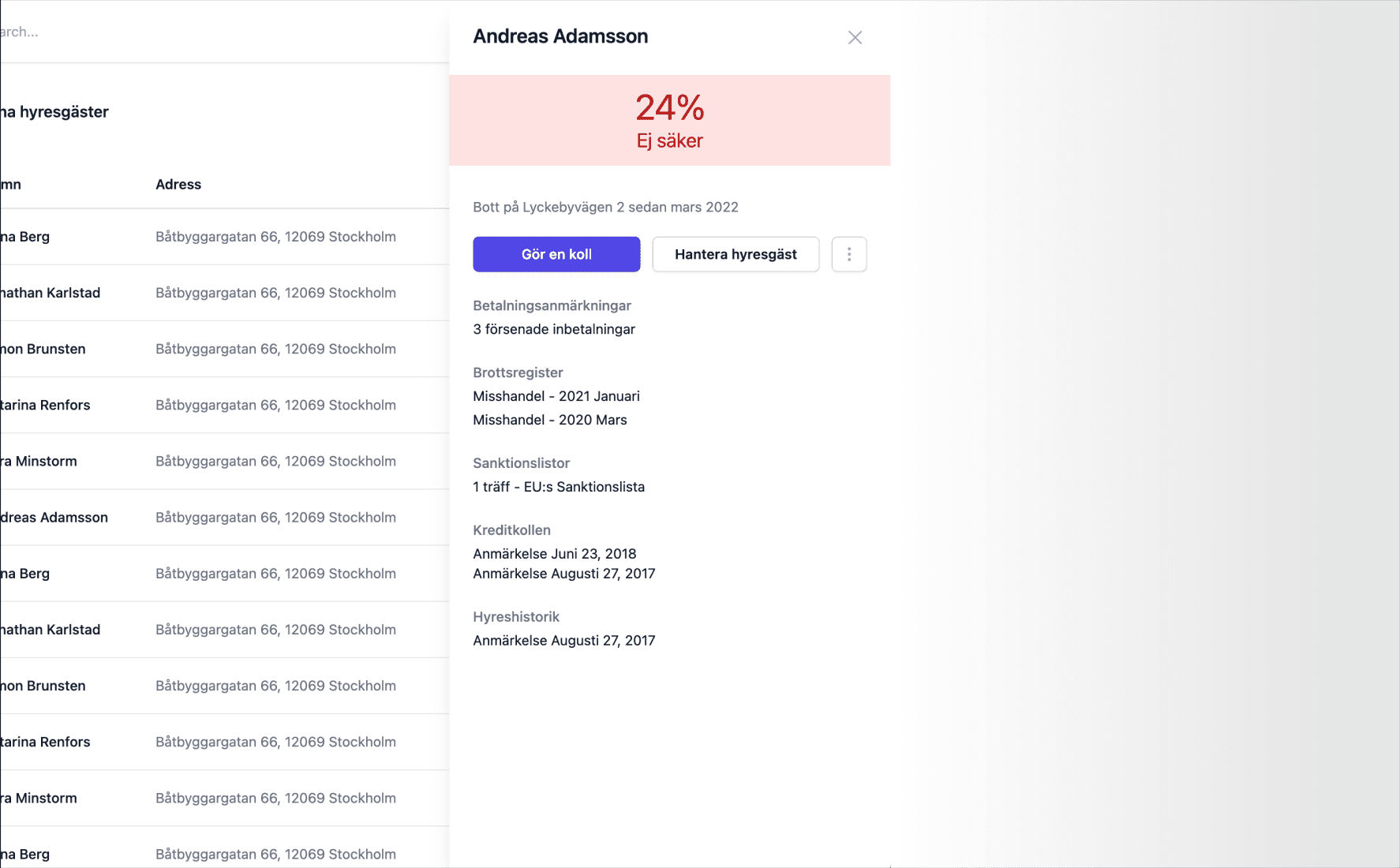Select the Kreditkollen Anmärkelse Juni 23, 2018 entry
The width and height of the screenshot is (1400, 868).
(x=554, y=554)
